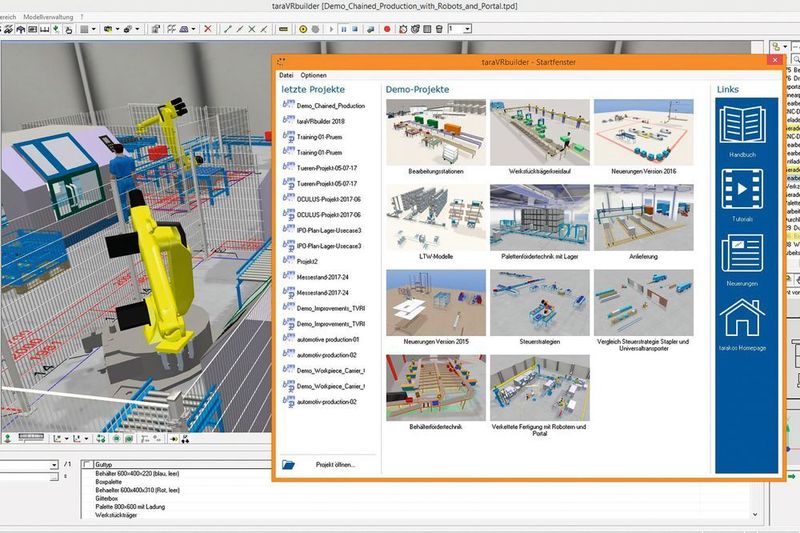
Task: Click the magnifier icon at right panel top
Action: tap(796, 60)
